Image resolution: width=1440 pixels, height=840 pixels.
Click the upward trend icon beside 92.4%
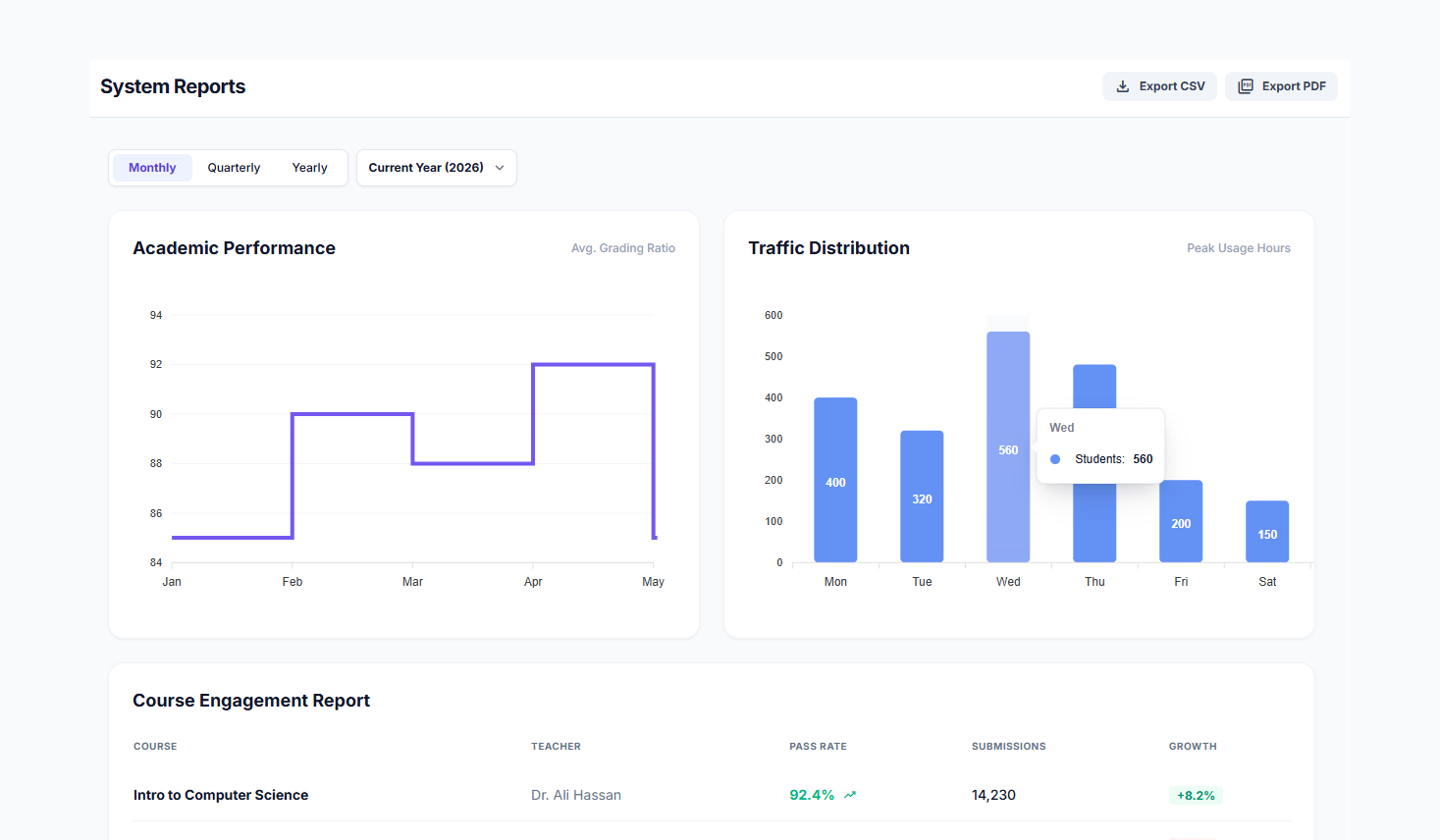coord(850,795)
